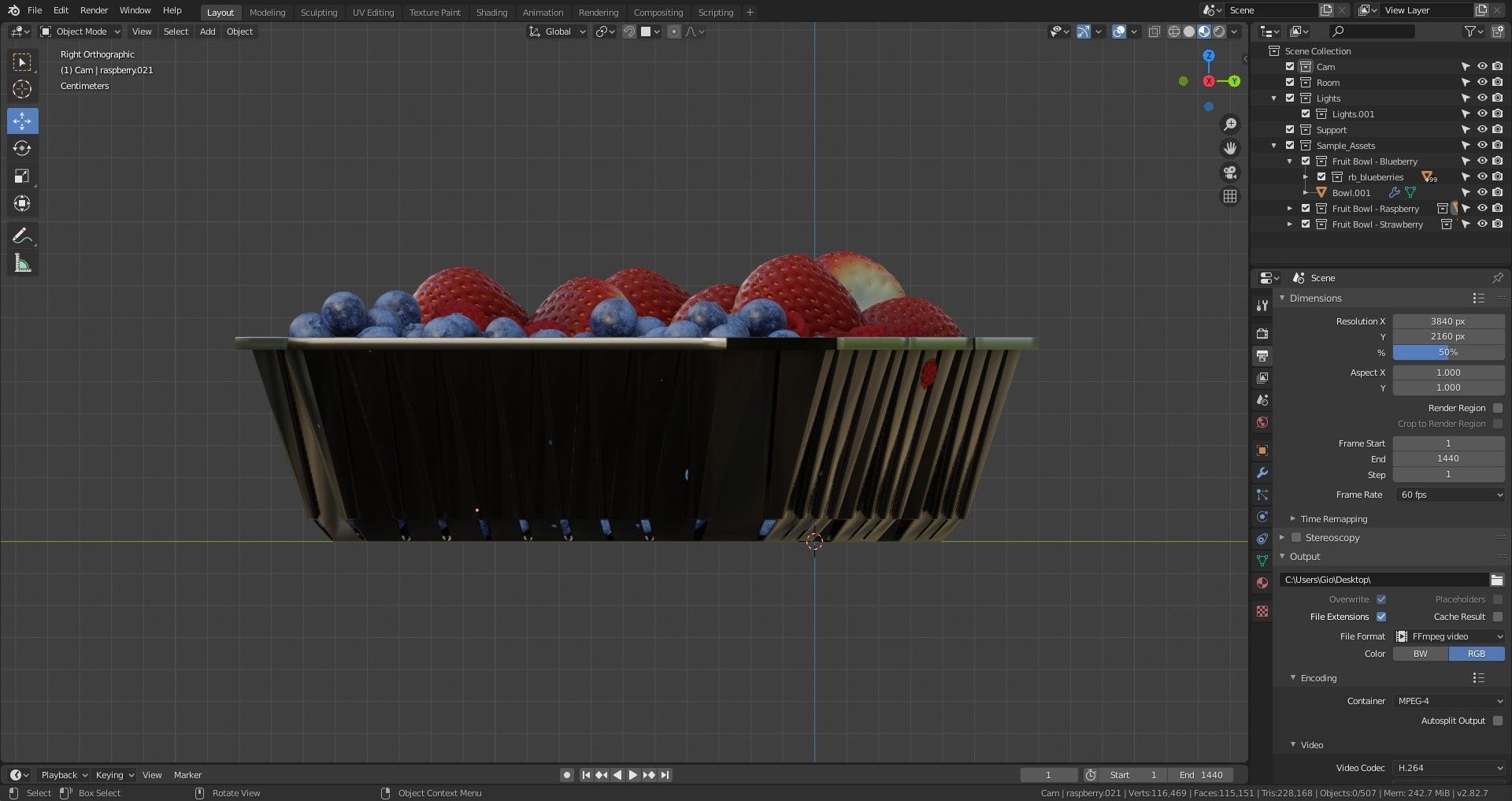Uncheck the Lights collection checkbox

[1290, 98]
